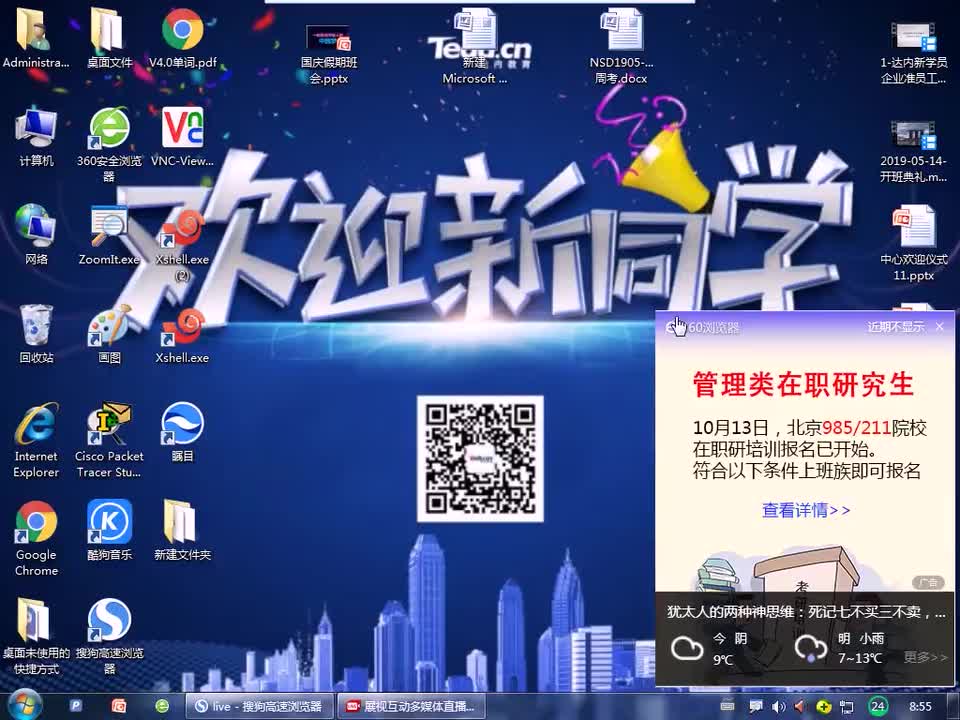Screen dimensions: 960x720
Task: Open 桌面未使用的快捷方式 folder
Action: click(x=36, y=637)
